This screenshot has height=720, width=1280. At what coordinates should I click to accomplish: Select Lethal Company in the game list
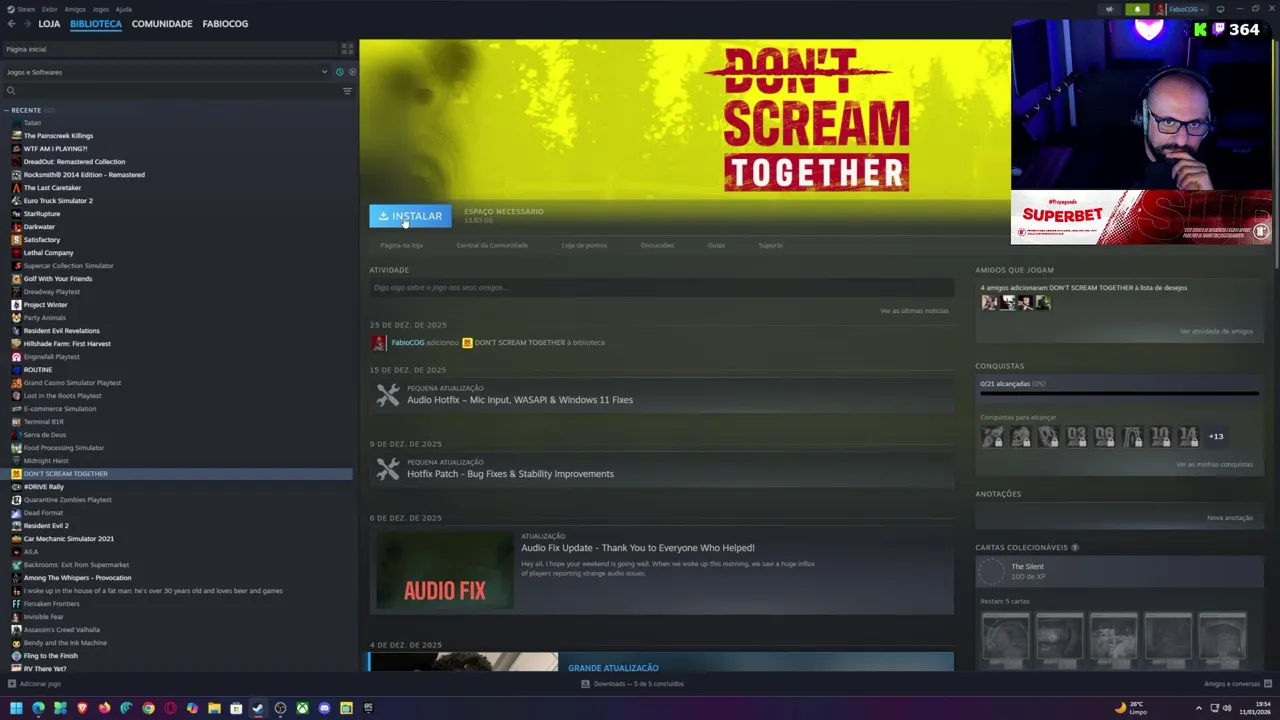(48, 253)
